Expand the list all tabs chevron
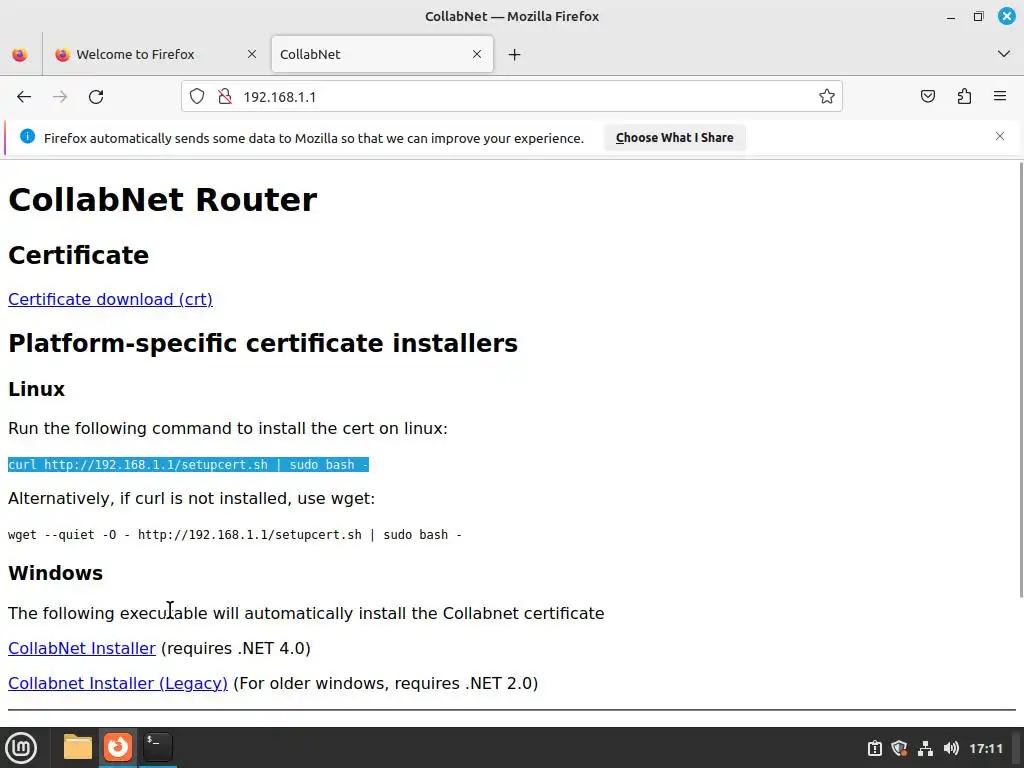1024x768 pixels. click(1004, 54)
